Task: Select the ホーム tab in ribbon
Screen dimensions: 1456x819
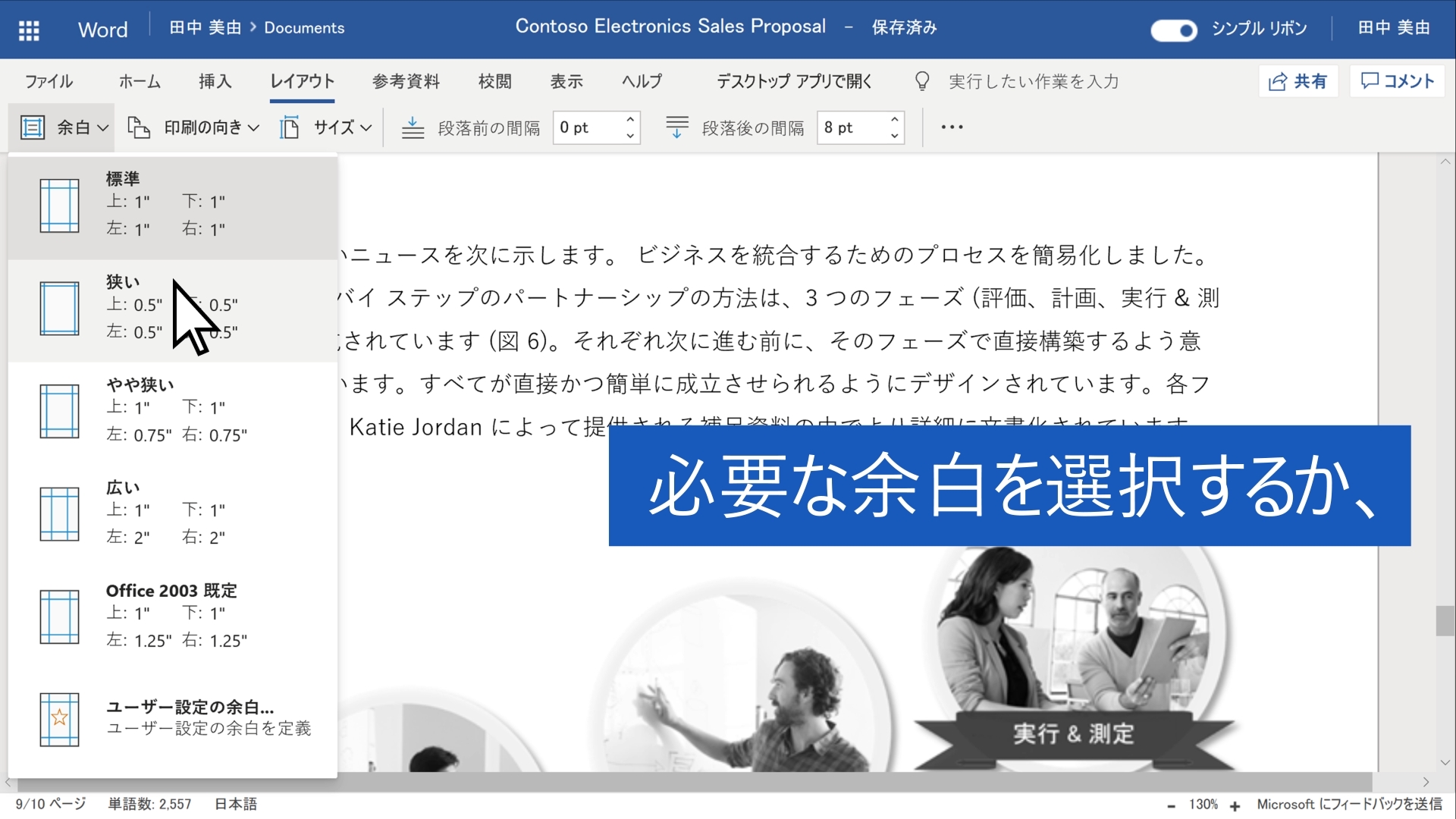Action: pyautogui.click(x=141, y=83)
